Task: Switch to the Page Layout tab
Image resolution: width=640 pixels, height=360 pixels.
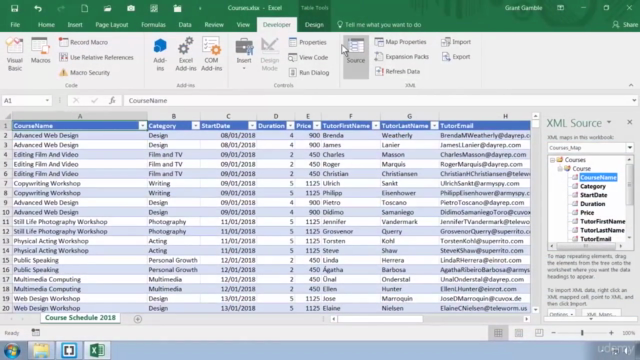Action: pos(112,24)
